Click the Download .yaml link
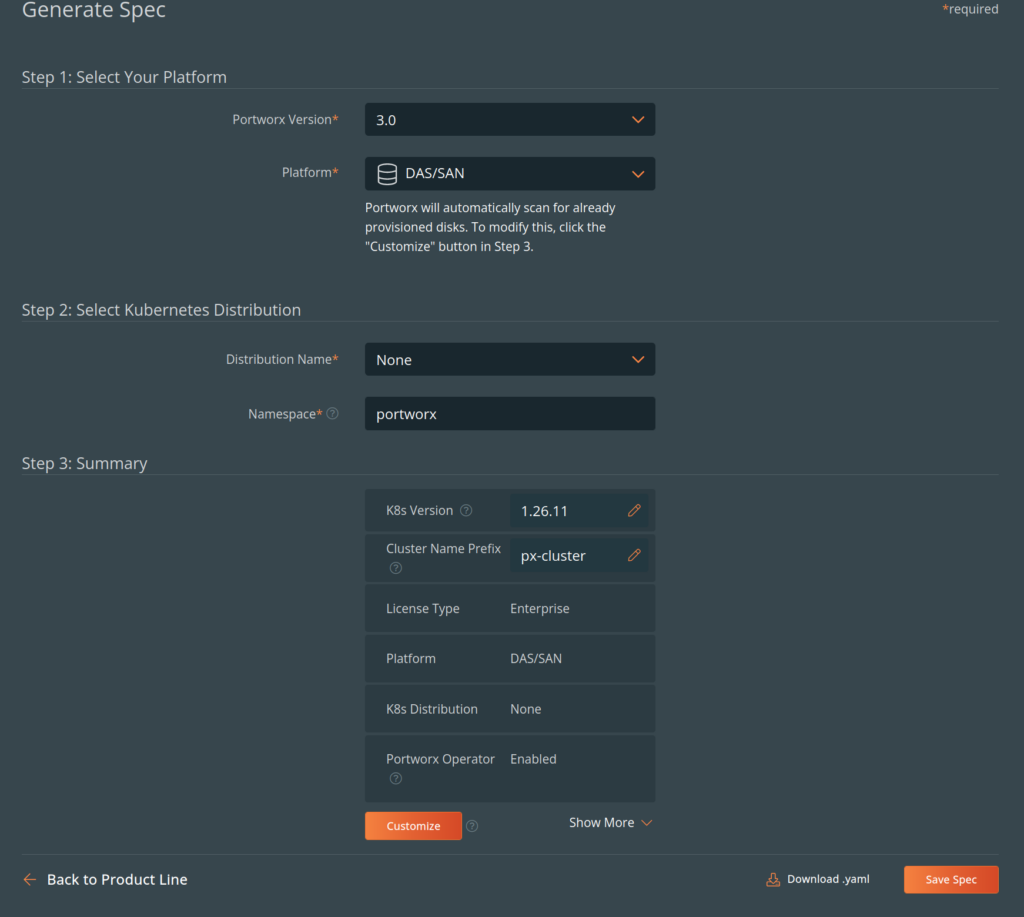The image size is (1024, 917). coord(827,879)
